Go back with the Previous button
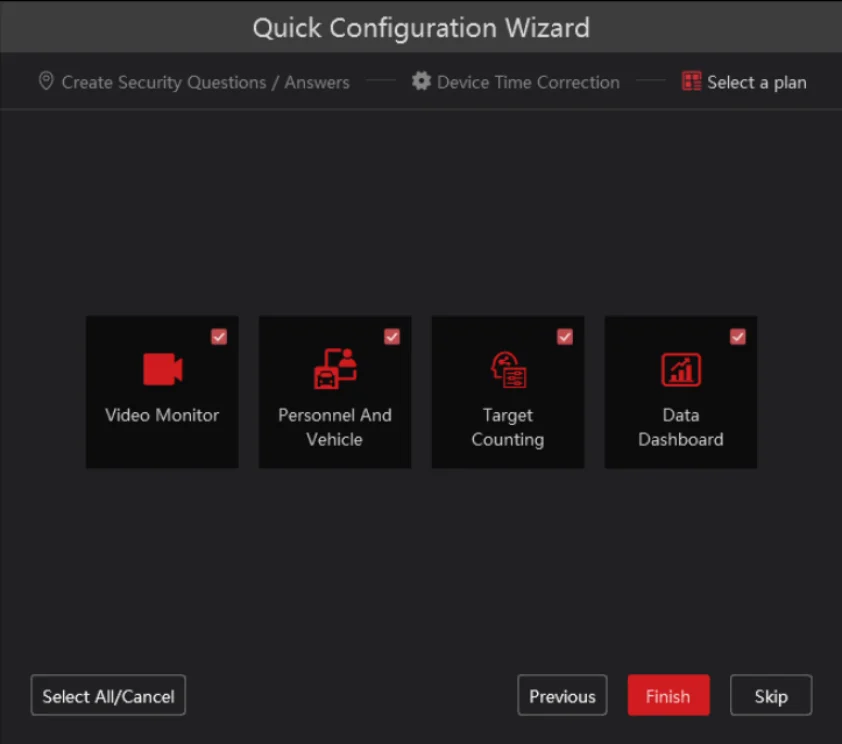This screenshot has height=744, width=842. (562, 695)
